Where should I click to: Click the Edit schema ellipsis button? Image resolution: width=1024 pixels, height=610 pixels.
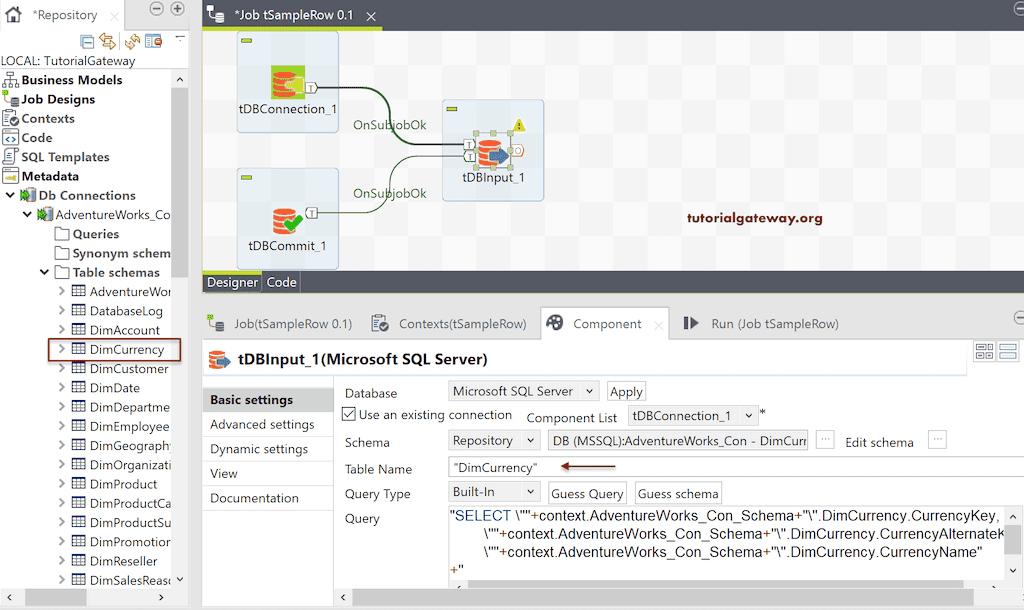[937, 440]
